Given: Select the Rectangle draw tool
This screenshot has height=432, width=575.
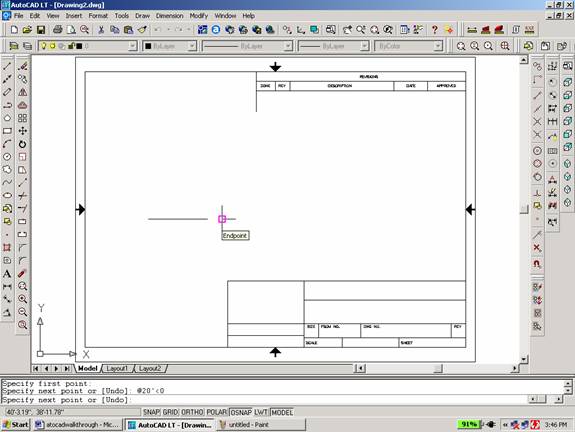Looking at the screenshot, I should tap(7, 131).
